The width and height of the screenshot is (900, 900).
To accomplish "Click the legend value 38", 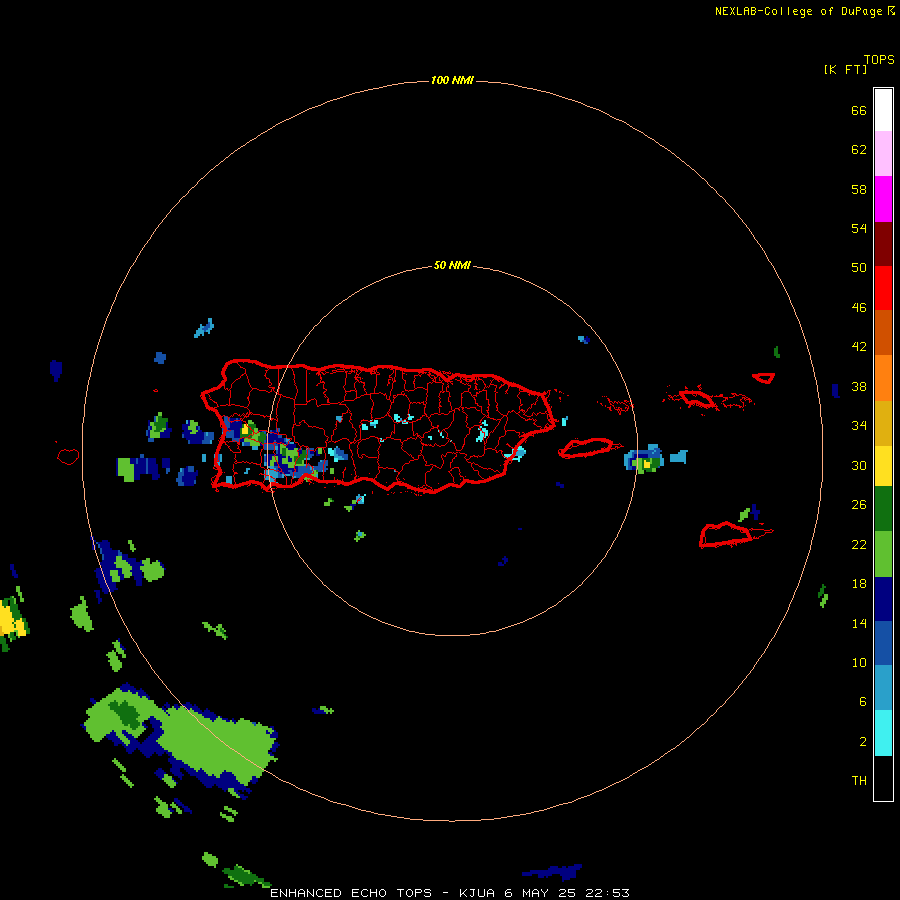I will (x=859, y=387).
